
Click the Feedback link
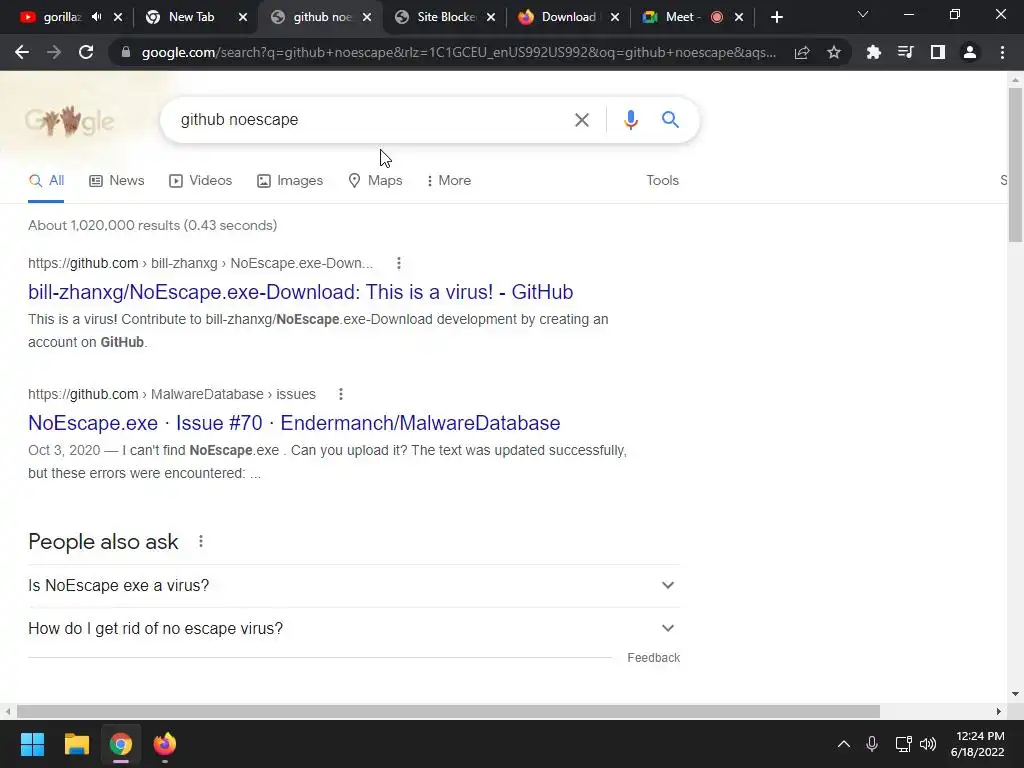pos(653,658)
